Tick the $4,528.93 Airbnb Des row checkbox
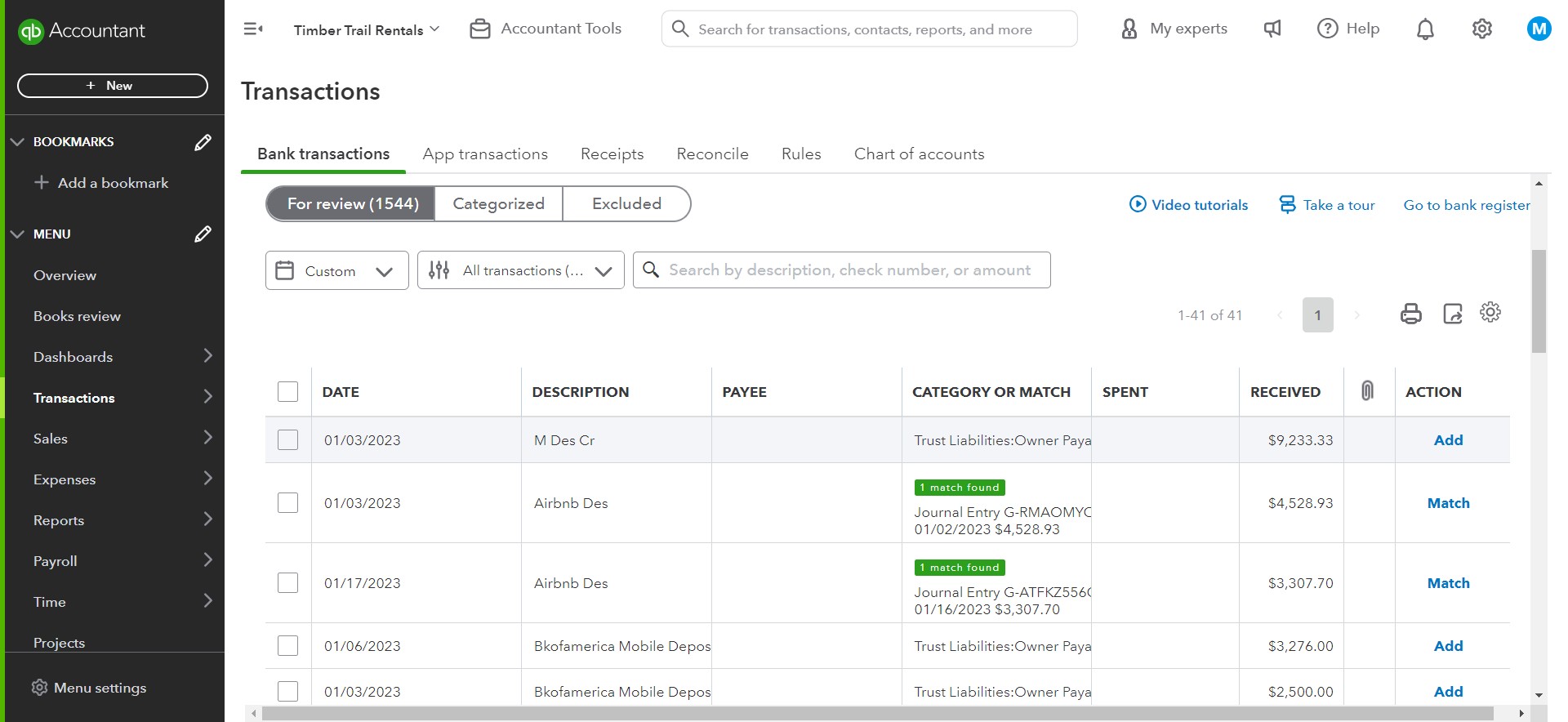Viewport: 1568px width, 722px height. pos(287,503)
